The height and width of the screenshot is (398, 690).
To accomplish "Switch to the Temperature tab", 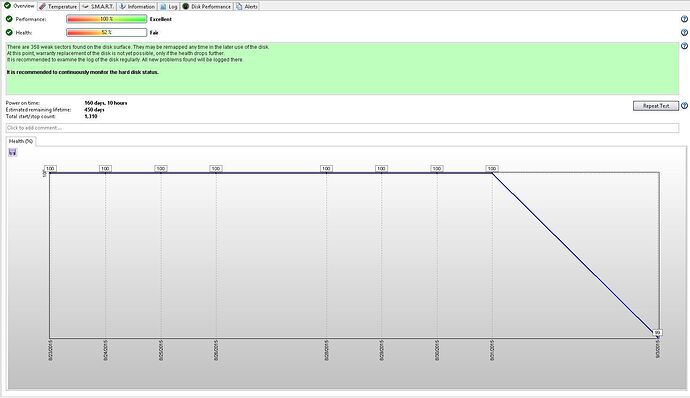I will 58,7.
